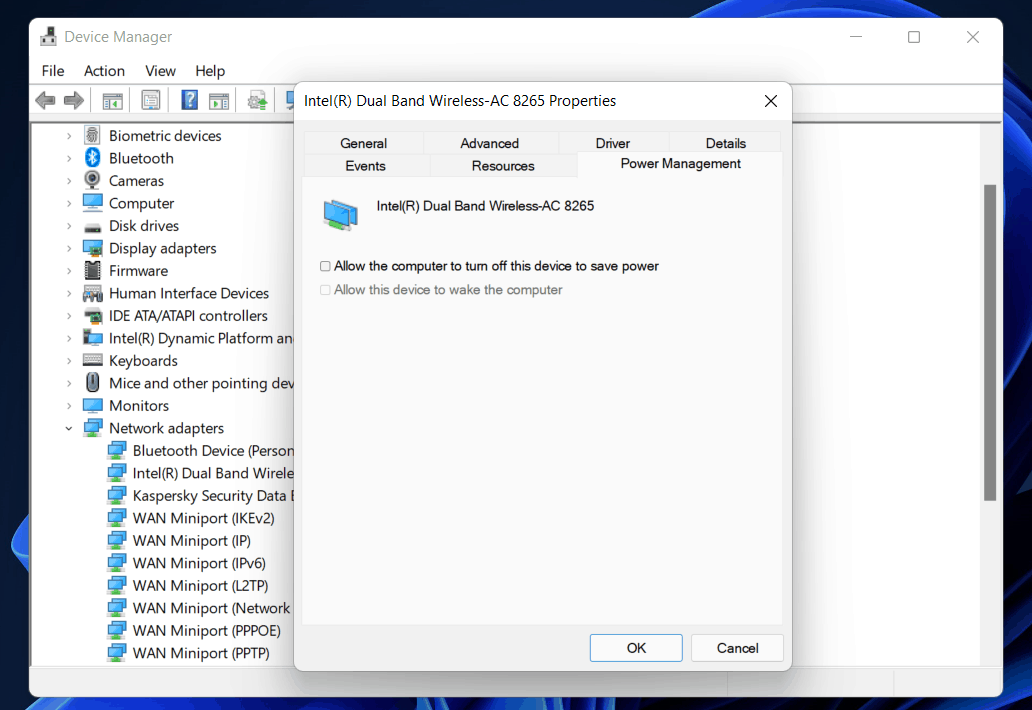Enable Allow computer to turn off device checkbox
Screen dimensions: 1032x710
tap(325, 266)
